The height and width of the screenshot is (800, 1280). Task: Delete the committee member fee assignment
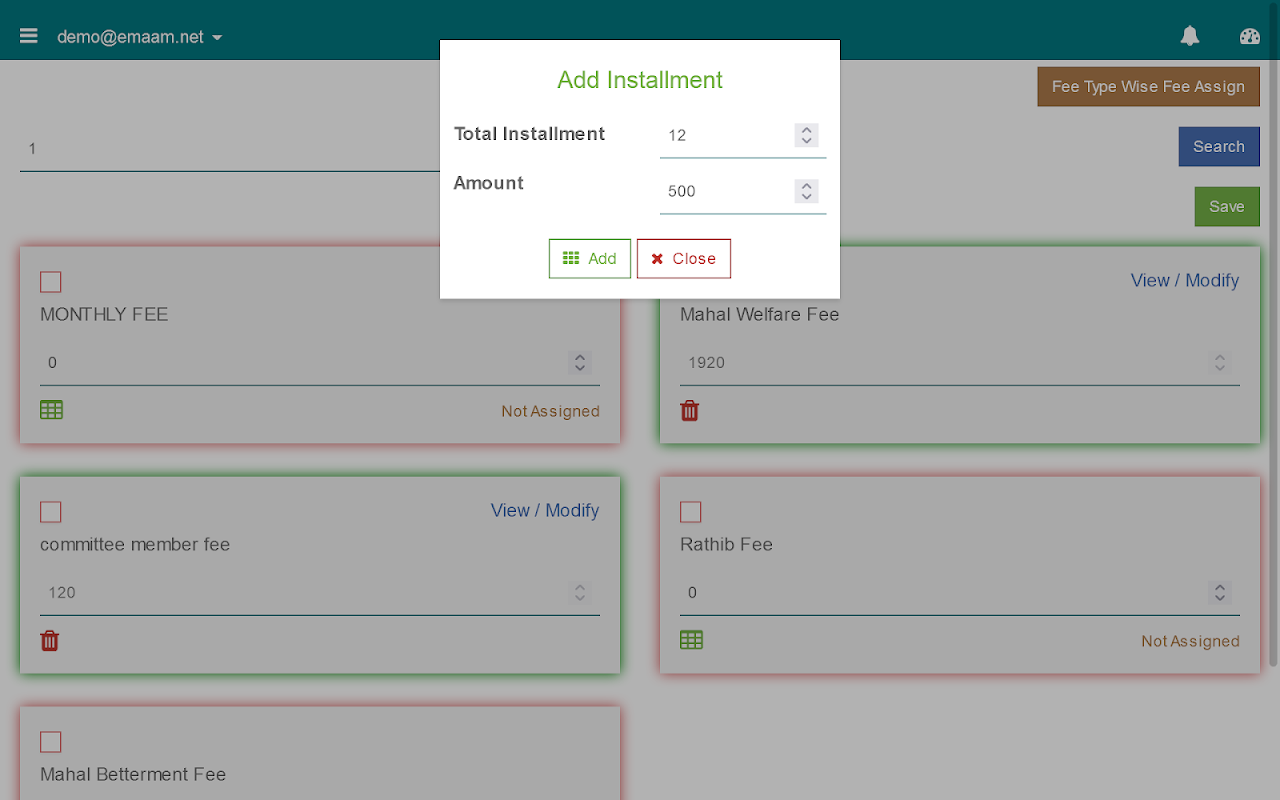[50, 641]
